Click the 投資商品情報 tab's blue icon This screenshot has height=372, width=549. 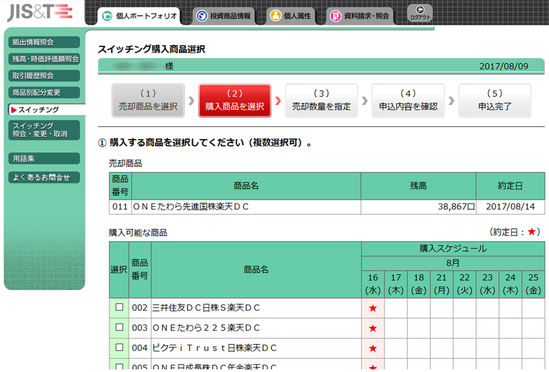pyautogui.click(x=202, y=16)
